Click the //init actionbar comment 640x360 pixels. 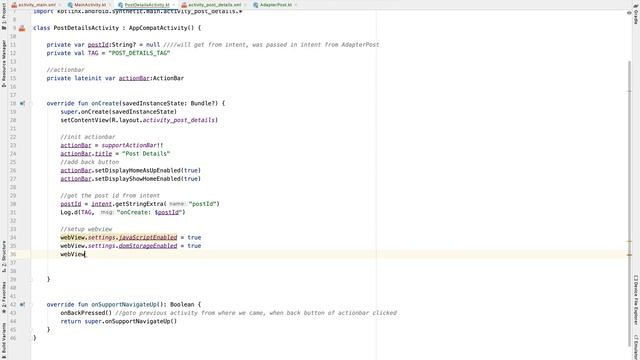[x=88, y=137]
